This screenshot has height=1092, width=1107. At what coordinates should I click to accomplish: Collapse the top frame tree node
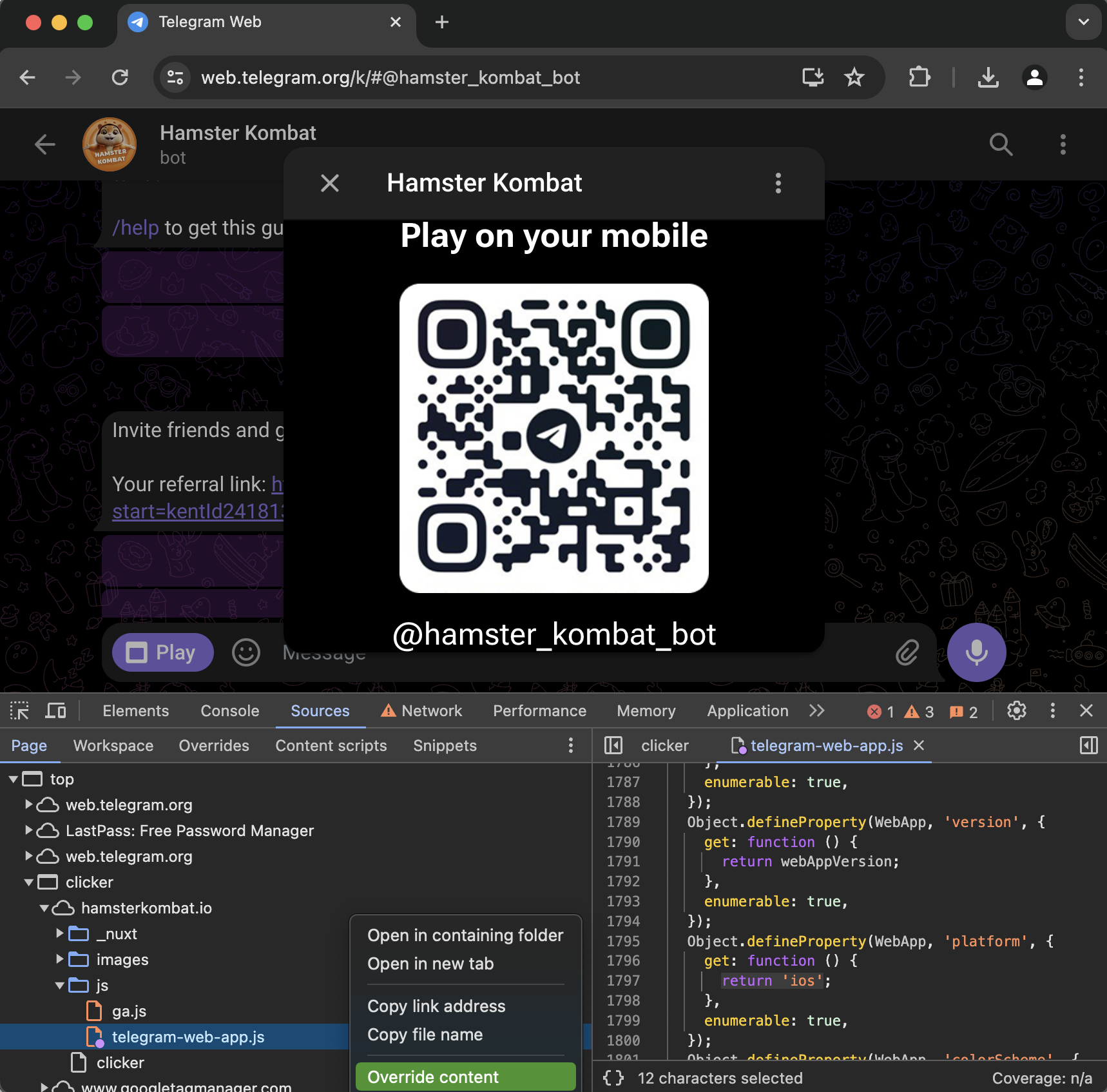14,779
